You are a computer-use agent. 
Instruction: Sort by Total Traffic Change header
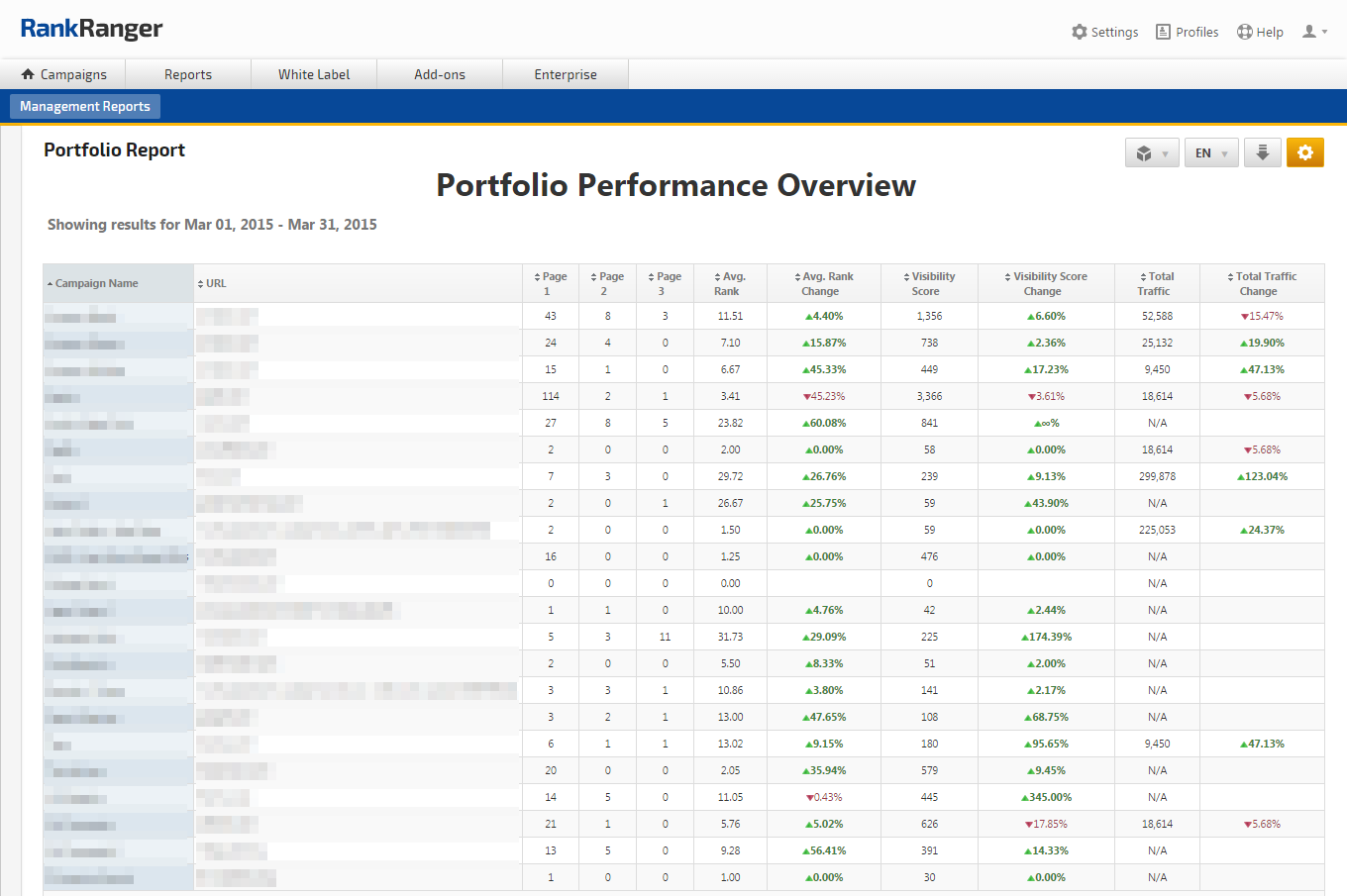click(x=1261, y=283)
